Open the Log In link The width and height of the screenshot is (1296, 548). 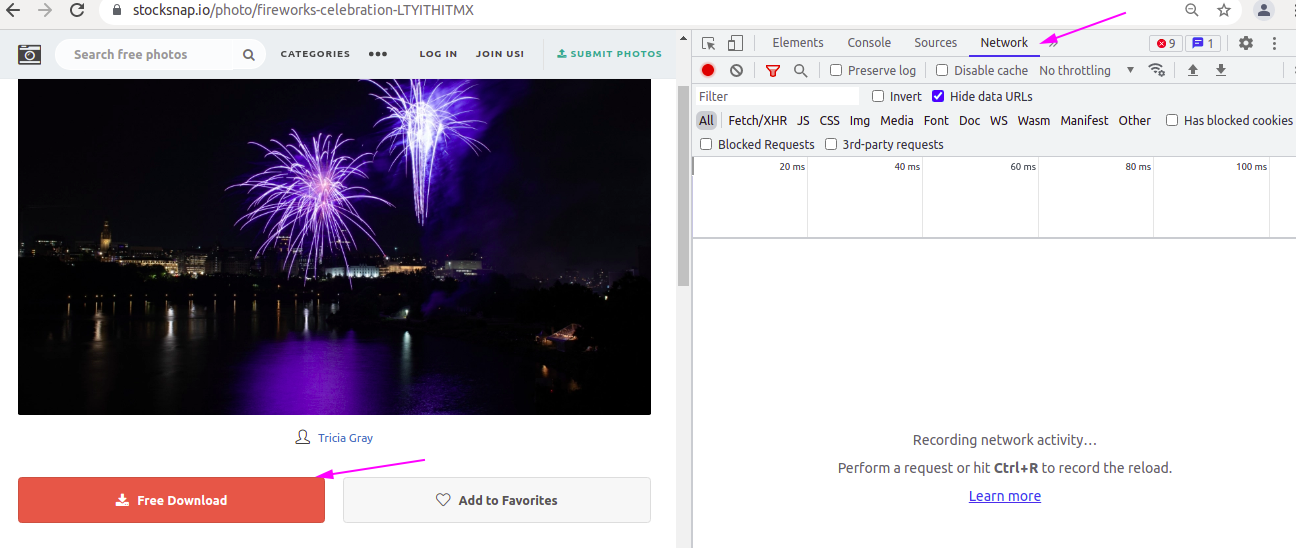[x=438, y=54]
